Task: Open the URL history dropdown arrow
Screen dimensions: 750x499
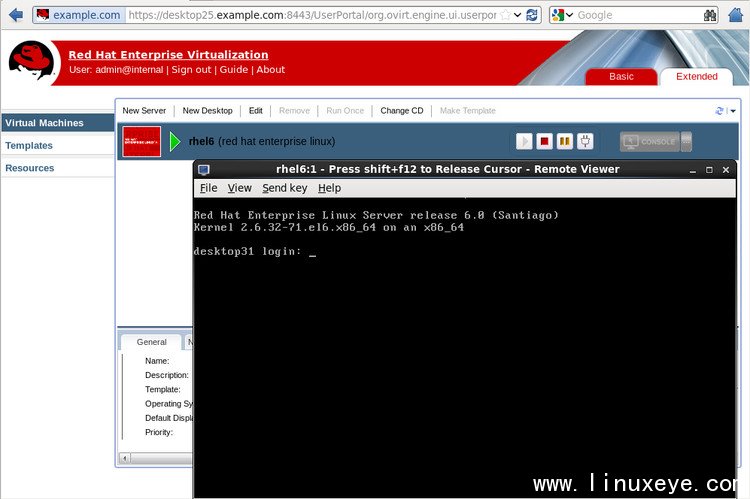Action: 518,15
